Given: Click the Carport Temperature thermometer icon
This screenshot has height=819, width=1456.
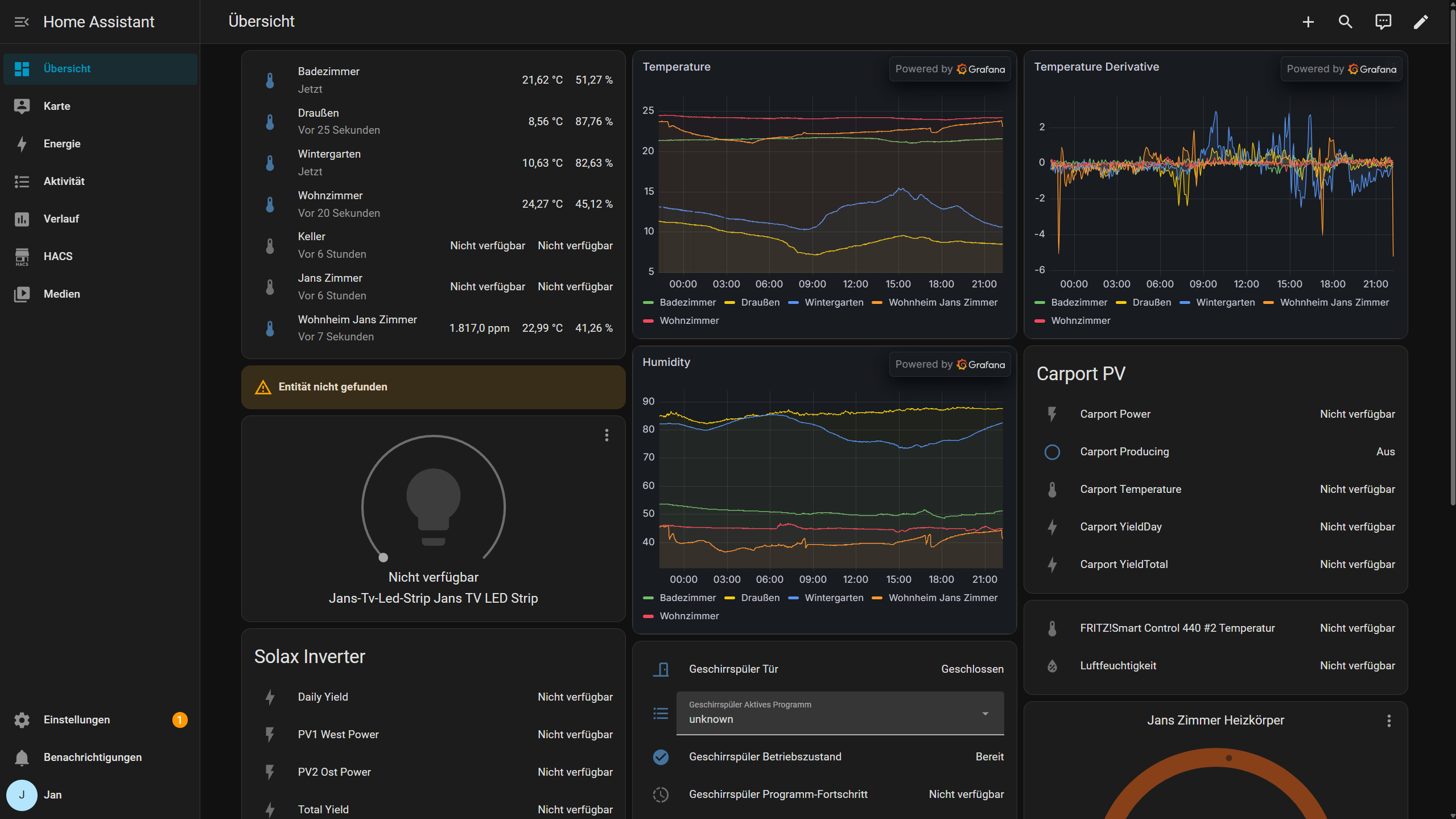Looking at the screenshot, I should coord(1053,489).
